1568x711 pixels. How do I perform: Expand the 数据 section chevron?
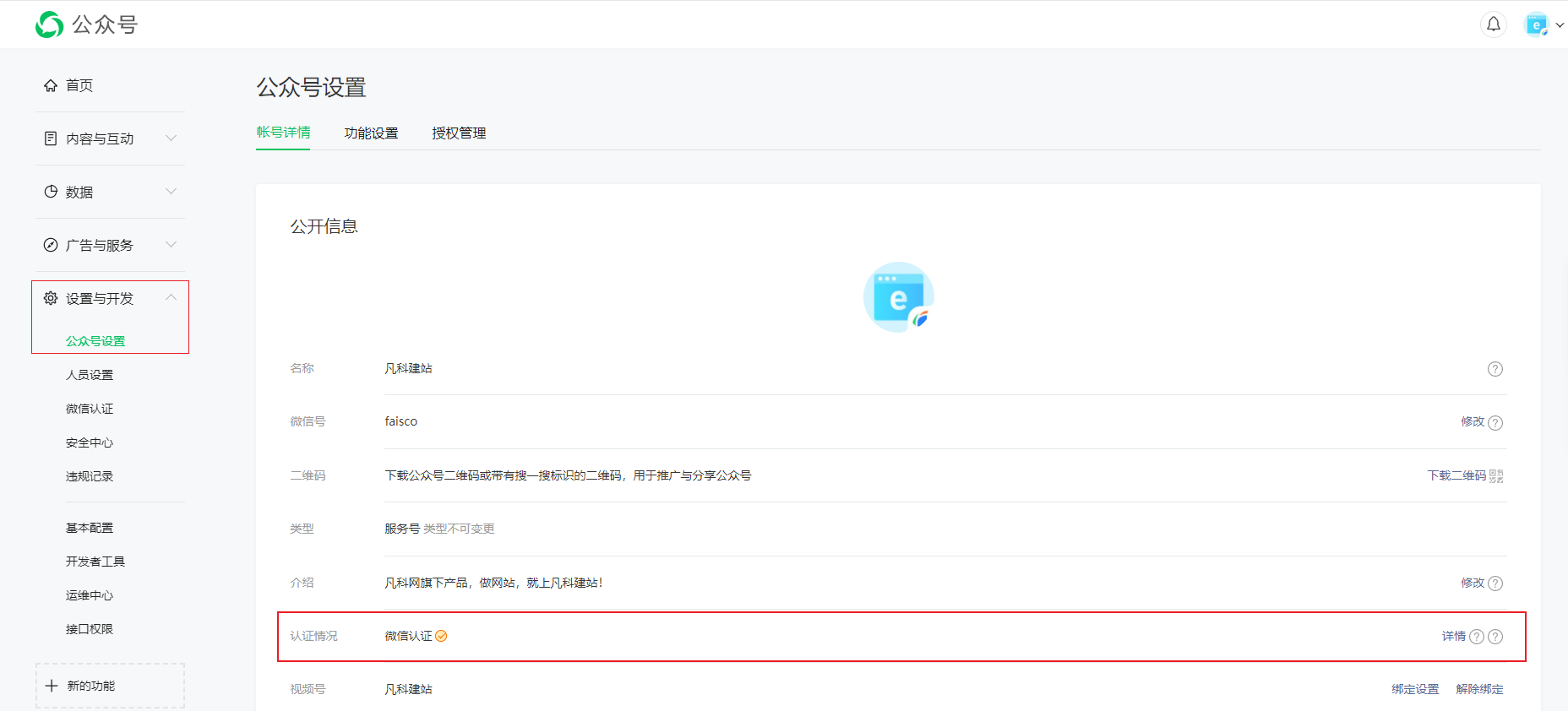pyautogui.click(x=171, y=191)
